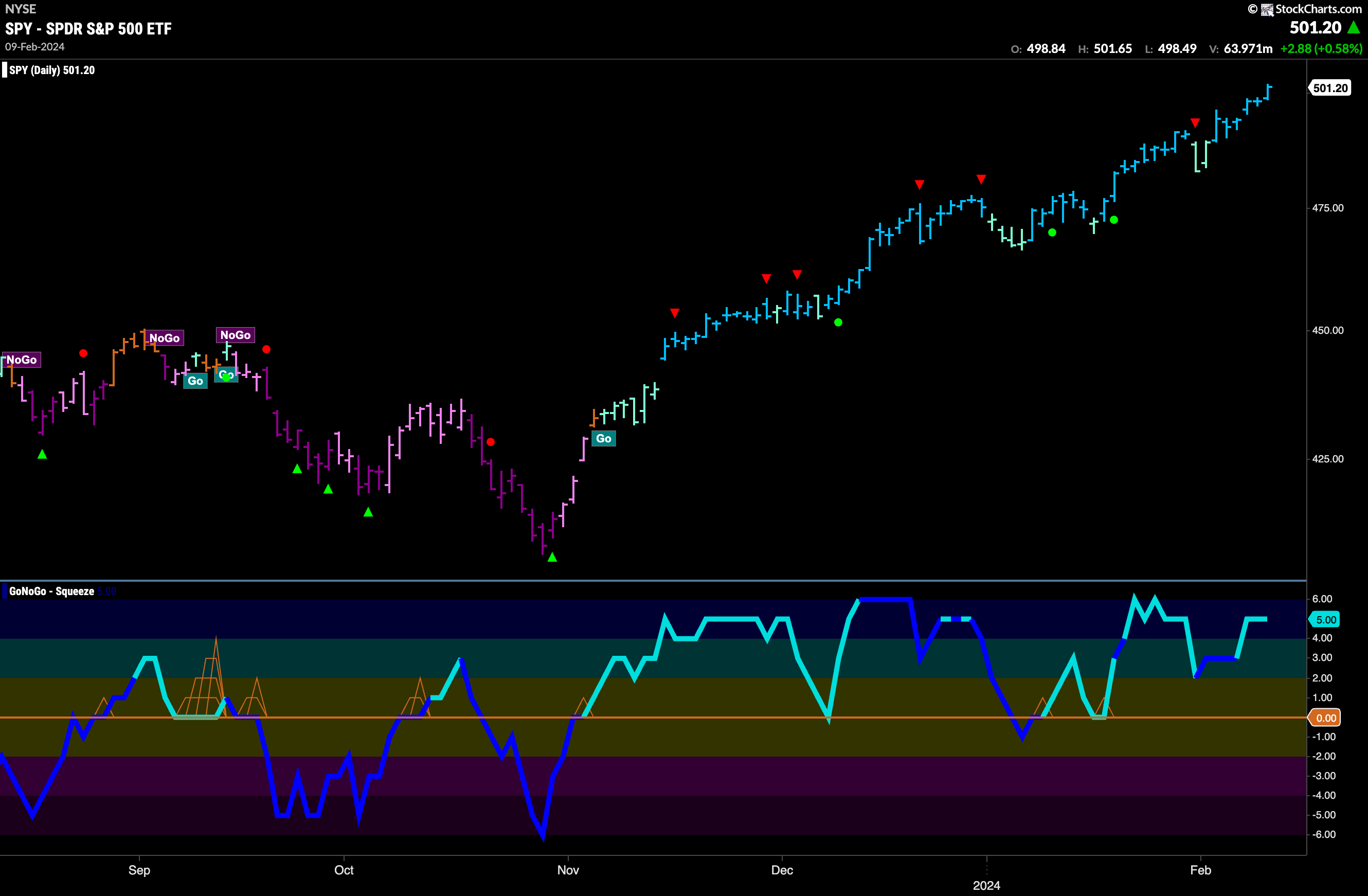Click the 2024 year label on time axis
The width and height of the screenshot is (1368, 896).
[986, 886]
